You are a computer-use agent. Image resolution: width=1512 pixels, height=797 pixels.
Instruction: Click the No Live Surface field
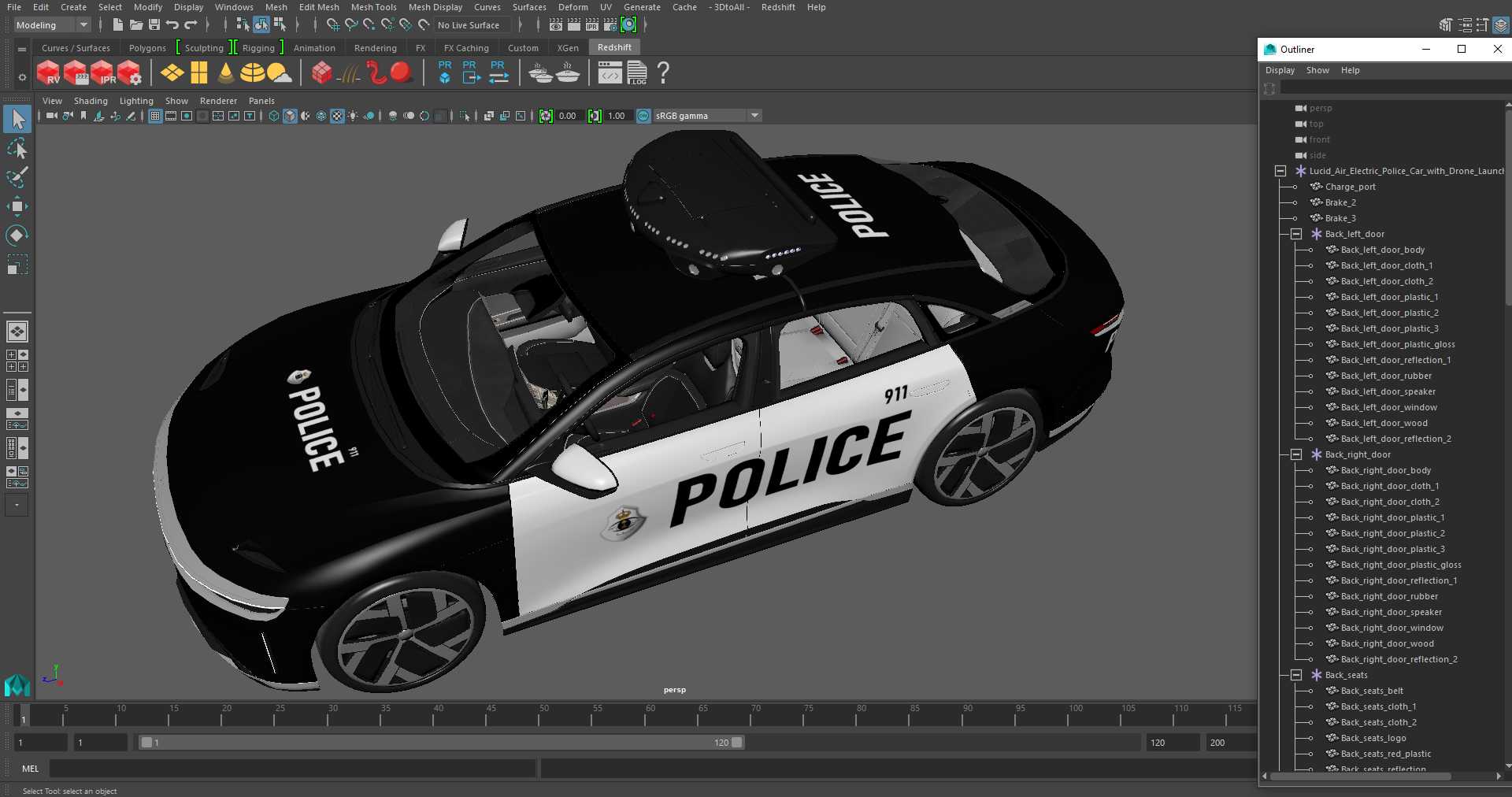click(x=474, y=25)
